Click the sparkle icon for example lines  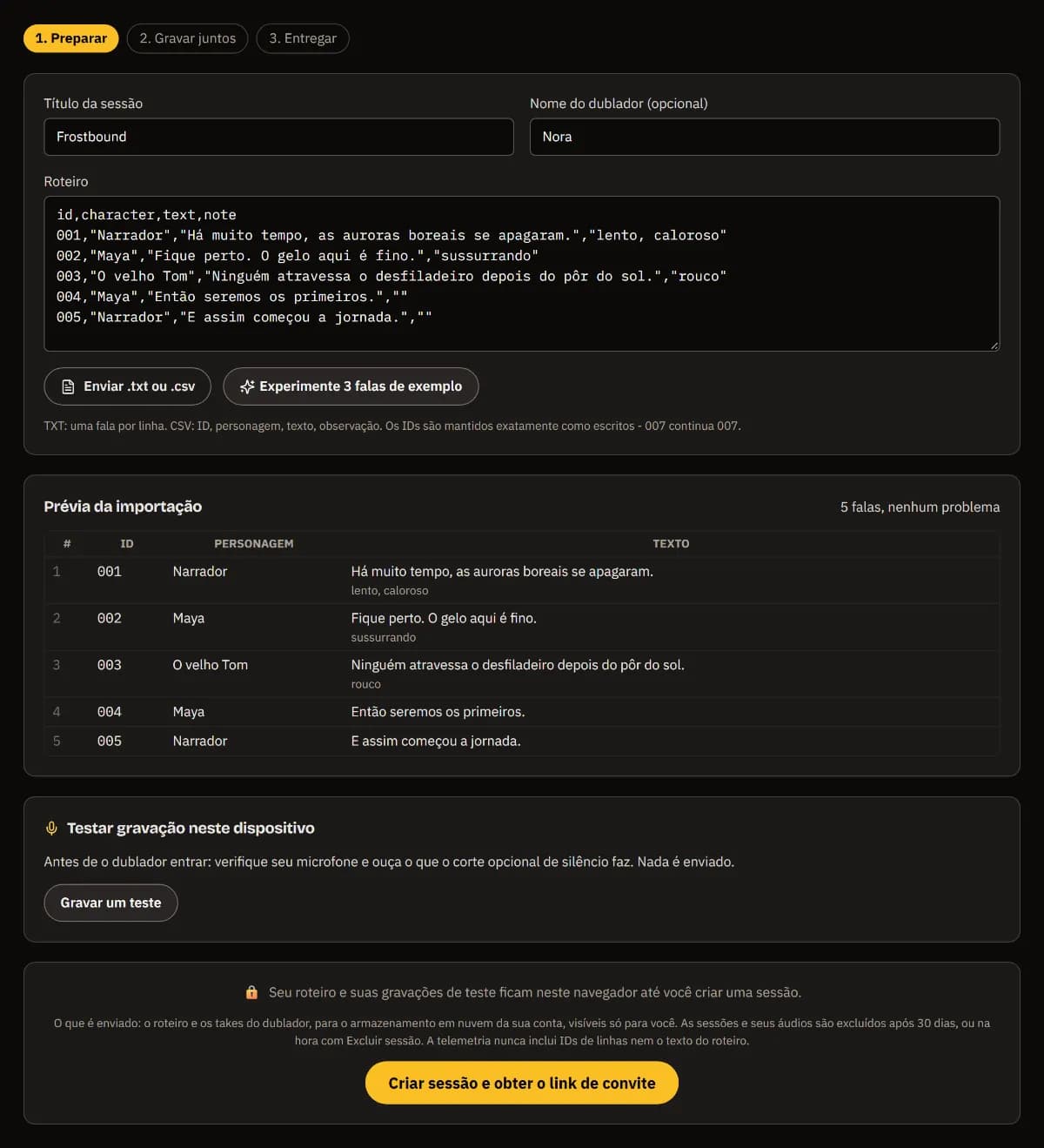pos(247,386)
